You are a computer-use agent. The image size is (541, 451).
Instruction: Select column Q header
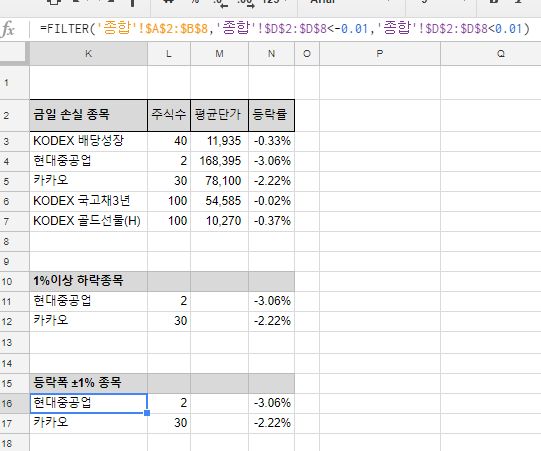(491, 53)
